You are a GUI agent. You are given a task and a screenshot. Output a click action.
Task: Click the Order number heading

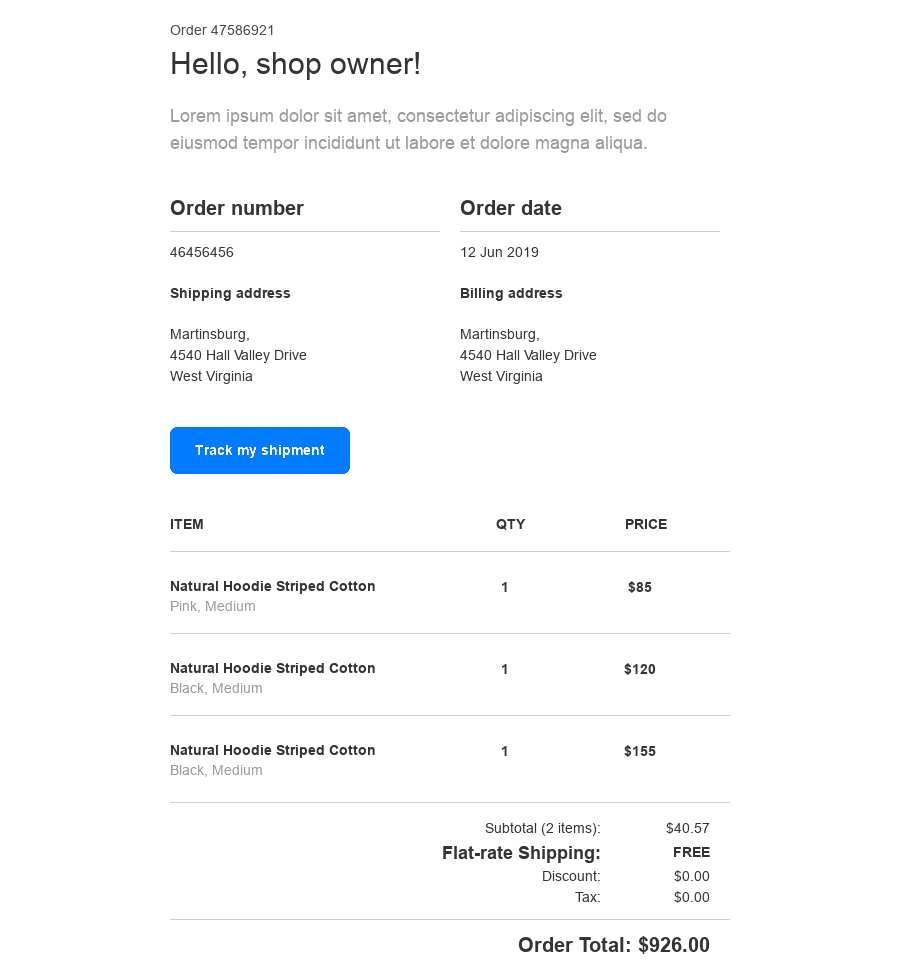coord(237,208)
